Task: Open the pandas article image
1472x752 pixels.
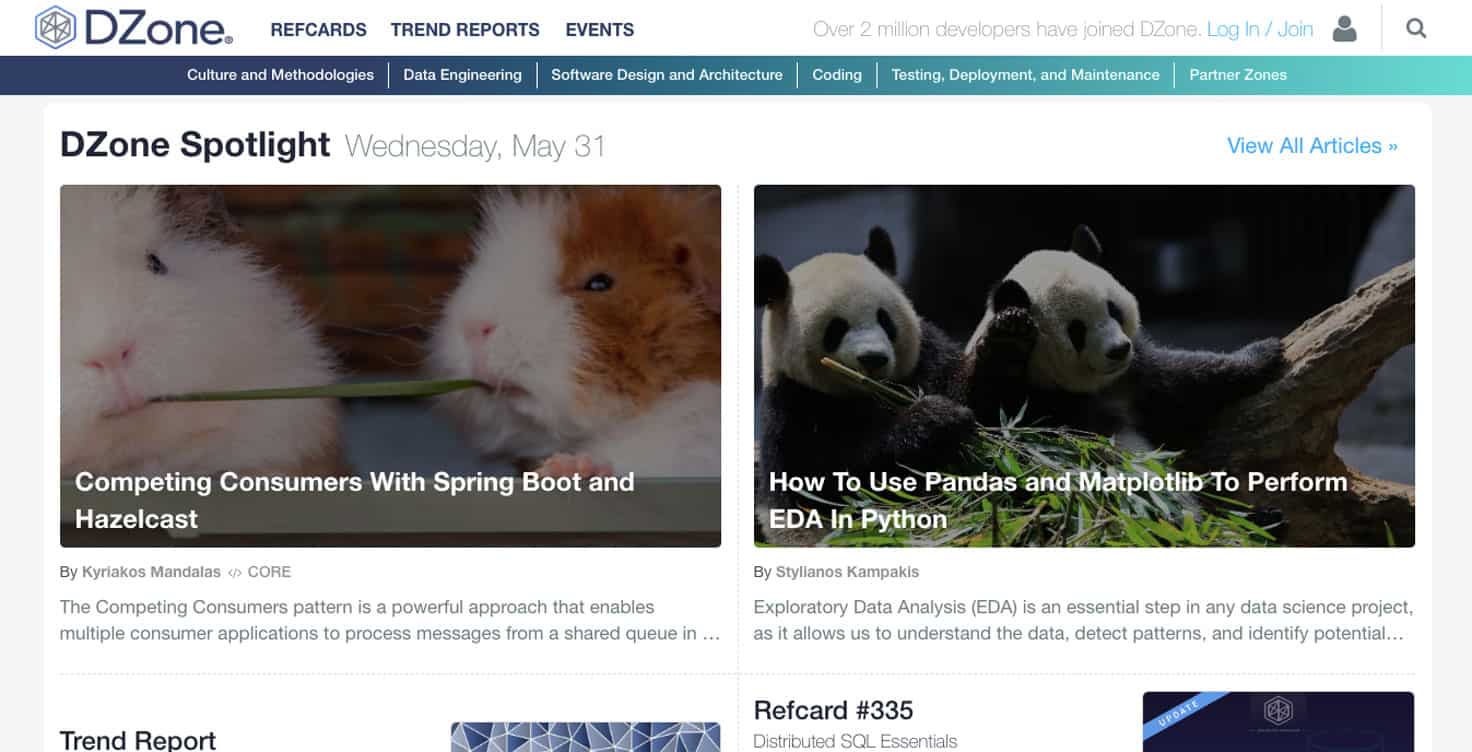Action: 1084,366
